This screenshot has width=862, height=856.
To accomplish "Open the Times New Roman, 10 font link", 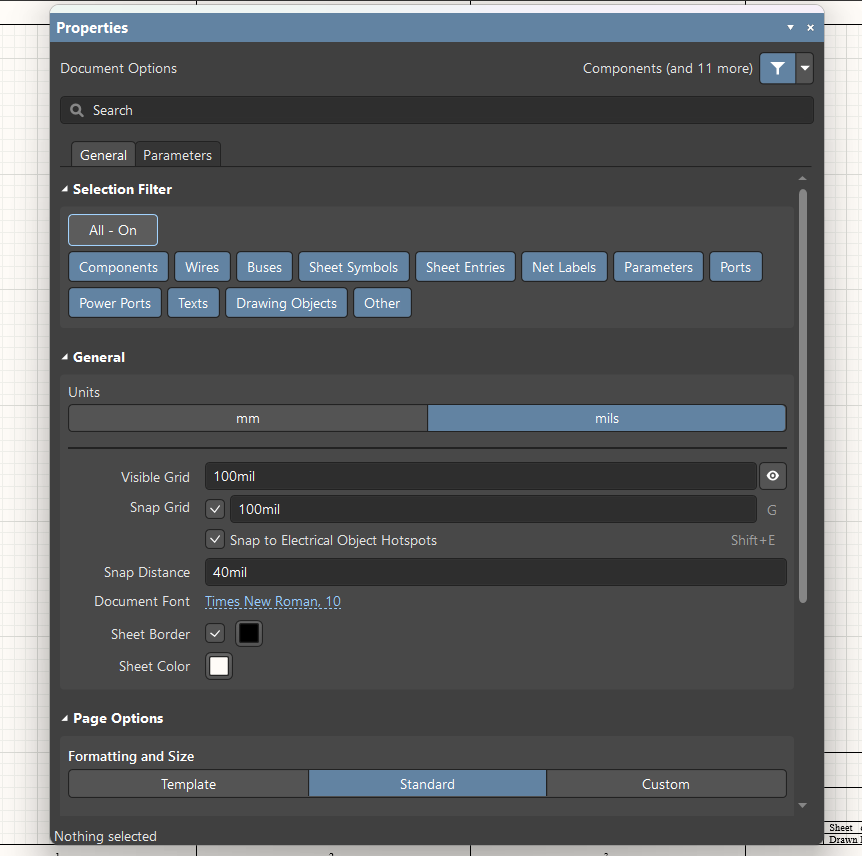I will tap(273, 601).
